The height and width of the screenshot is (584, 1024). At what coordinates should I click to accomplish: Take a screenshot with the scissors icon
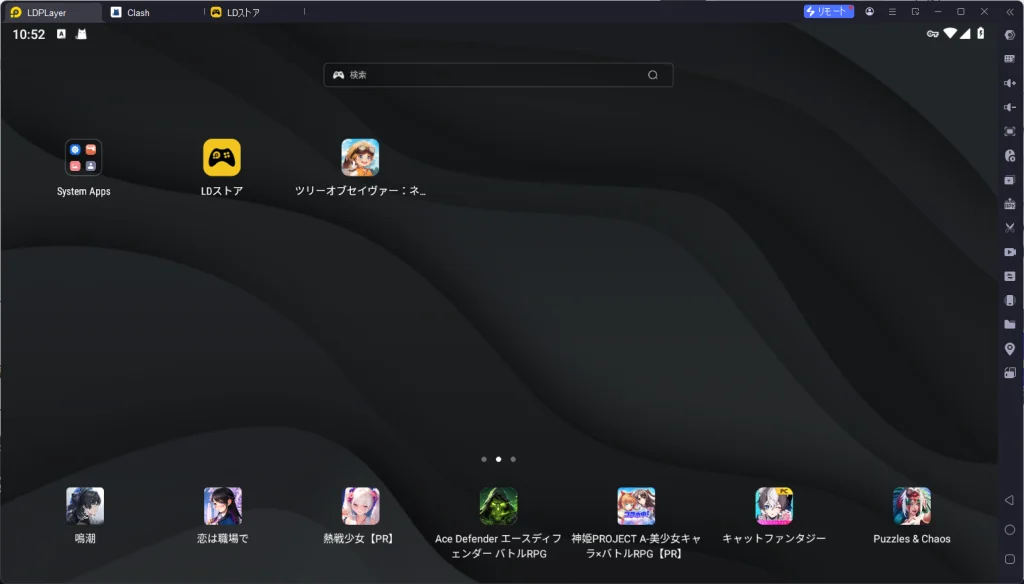[x=1010, y=228]
